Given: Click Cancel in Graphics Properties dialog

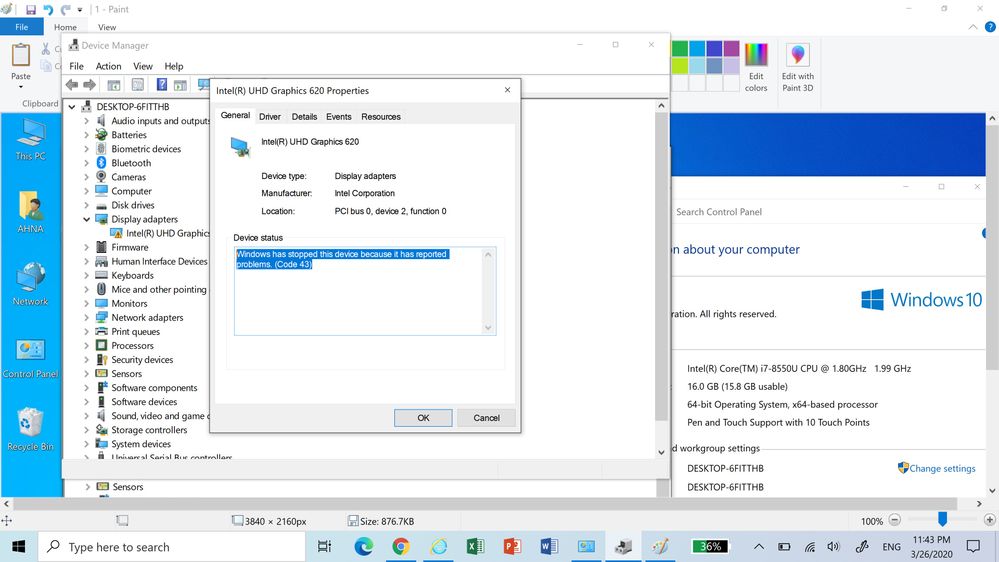Looking at the screenshot, I should click(x=486, y=418).
